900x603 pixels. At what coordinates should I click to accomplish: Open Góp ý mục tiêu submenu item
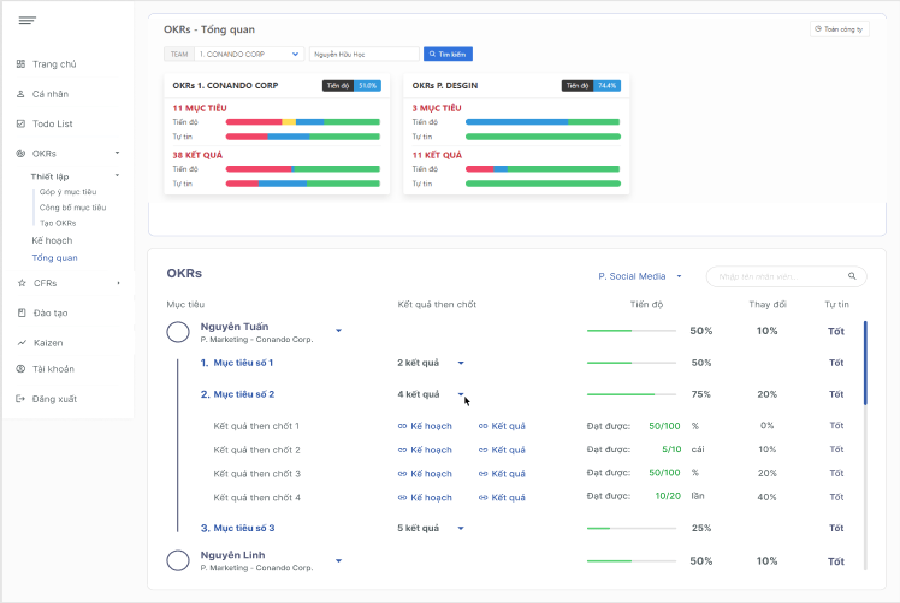[x=68, y=191]
